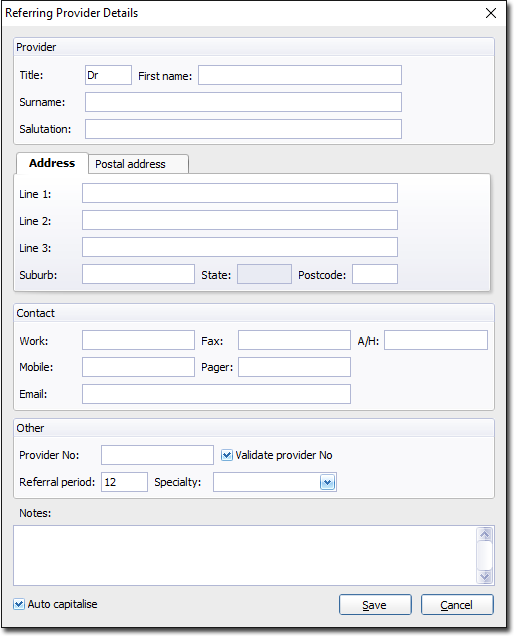
Task: Toggle the Auto capitalise checkbox
Action: click(x=19, y=604)
